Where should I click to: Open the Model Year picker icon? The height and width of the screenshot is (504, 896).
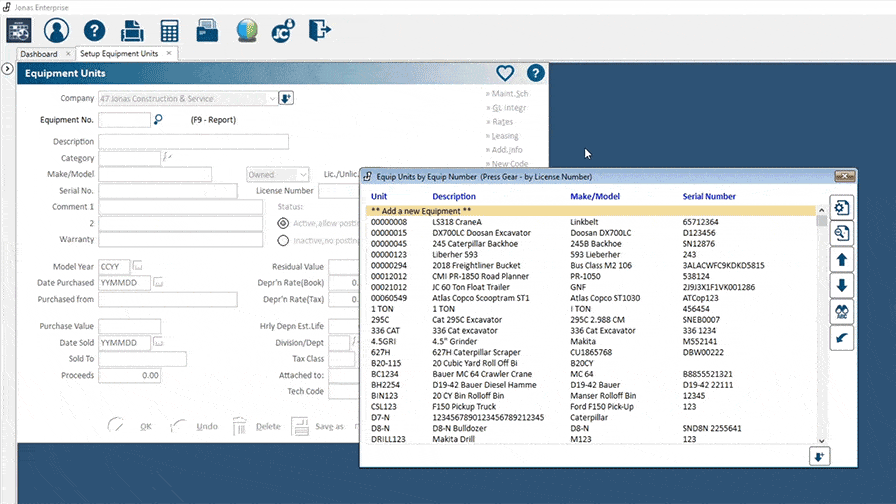coord(137,266)
